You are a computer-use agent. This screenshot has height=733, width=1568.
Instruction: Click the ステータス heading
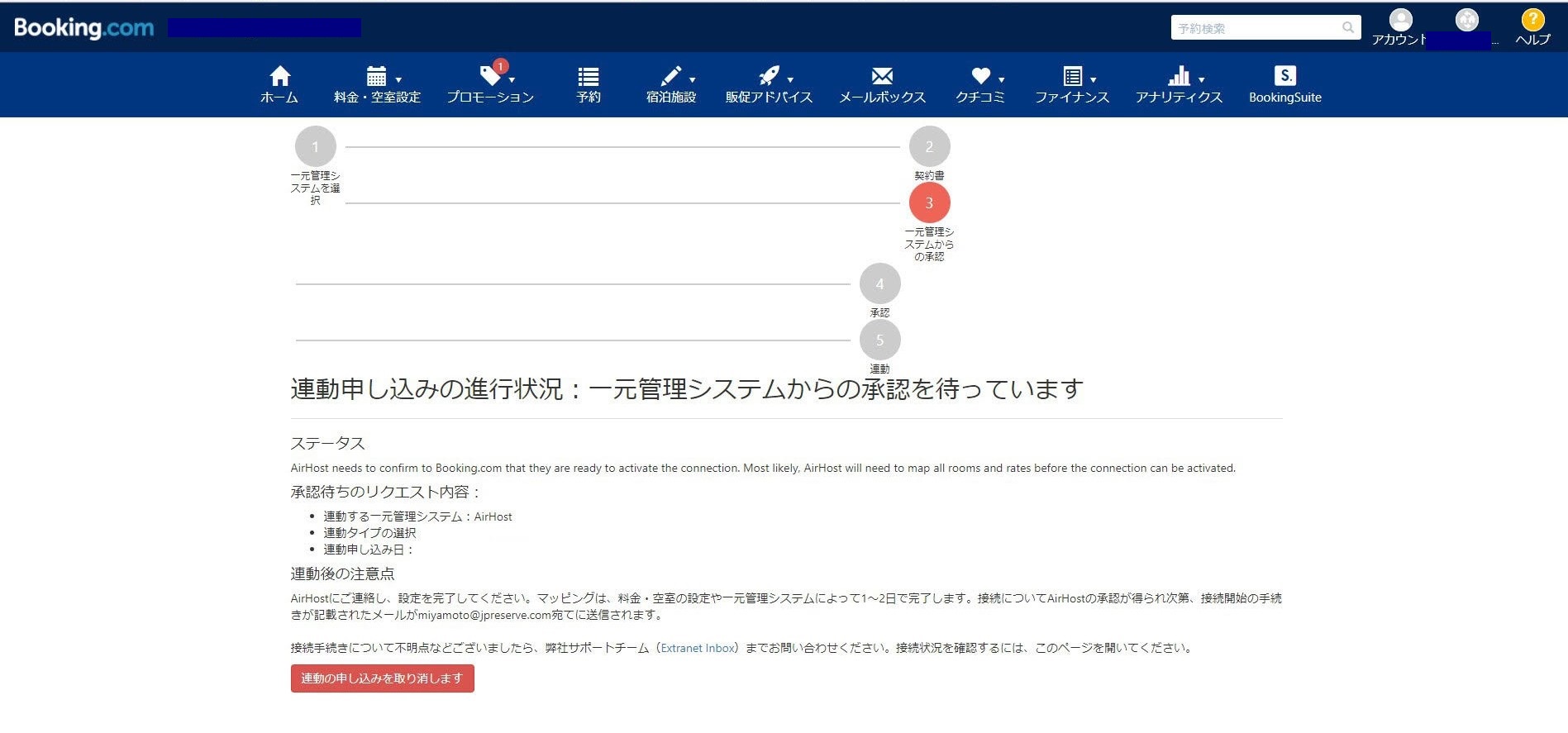click(327, 444)
